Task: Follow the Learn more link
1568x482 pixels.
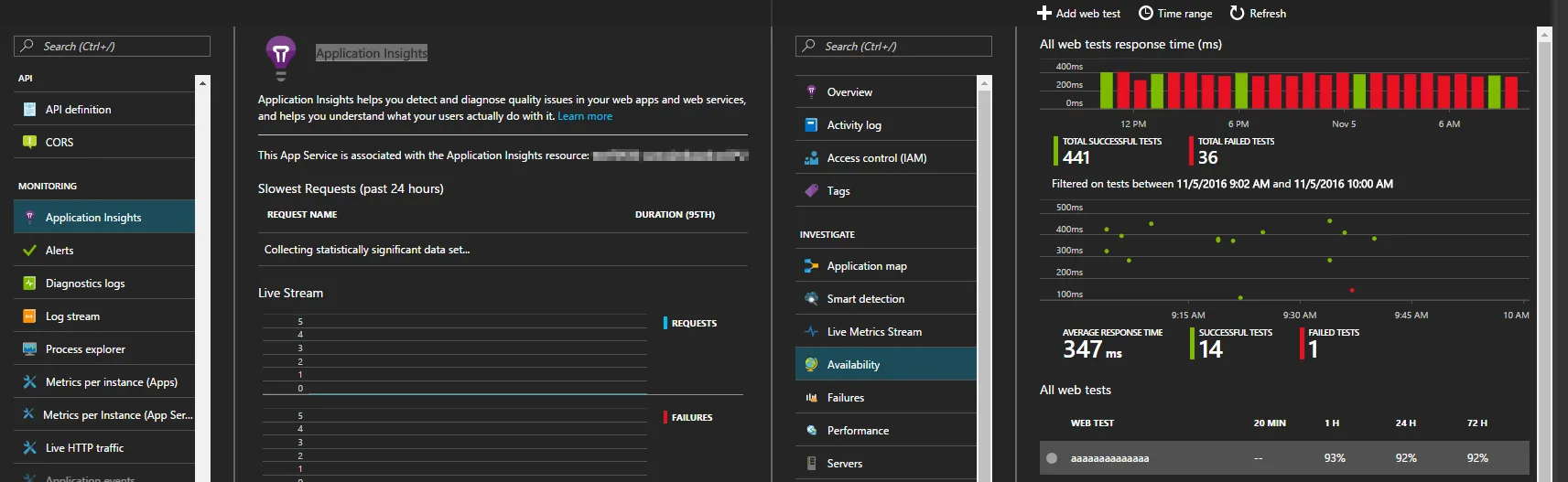Action: pyautogui.click(x=585, y=116)
